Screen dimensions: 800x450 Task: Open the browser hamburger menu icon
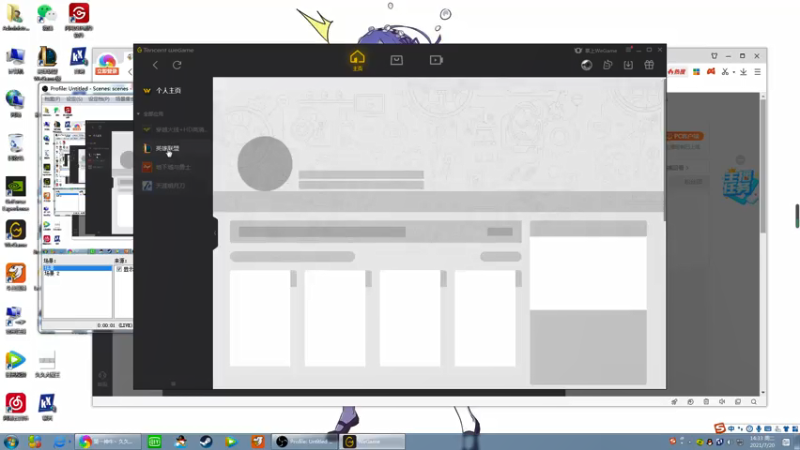(x=758, y=72)
